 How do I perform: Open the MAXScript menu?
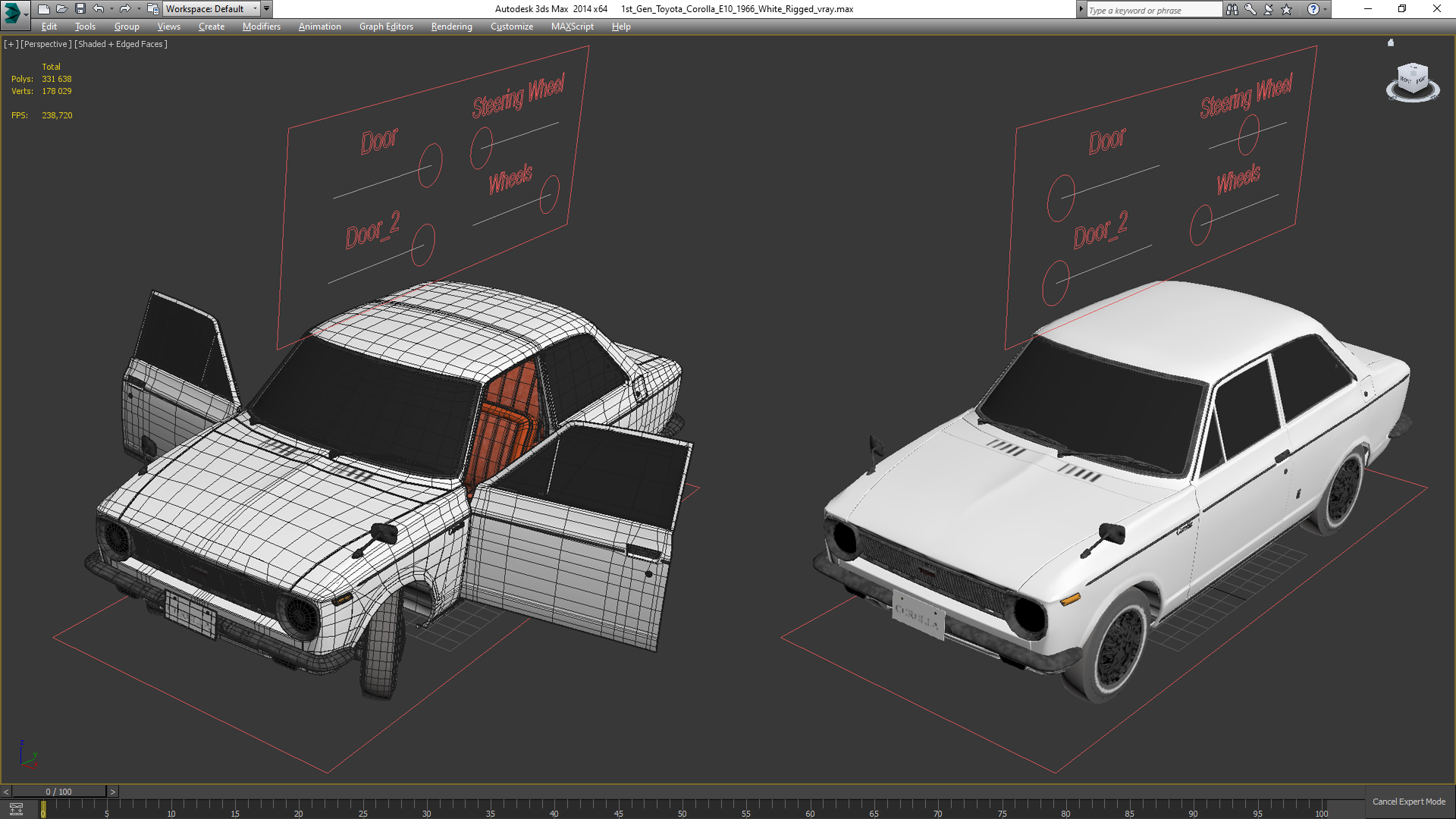[x=573, y=27]
